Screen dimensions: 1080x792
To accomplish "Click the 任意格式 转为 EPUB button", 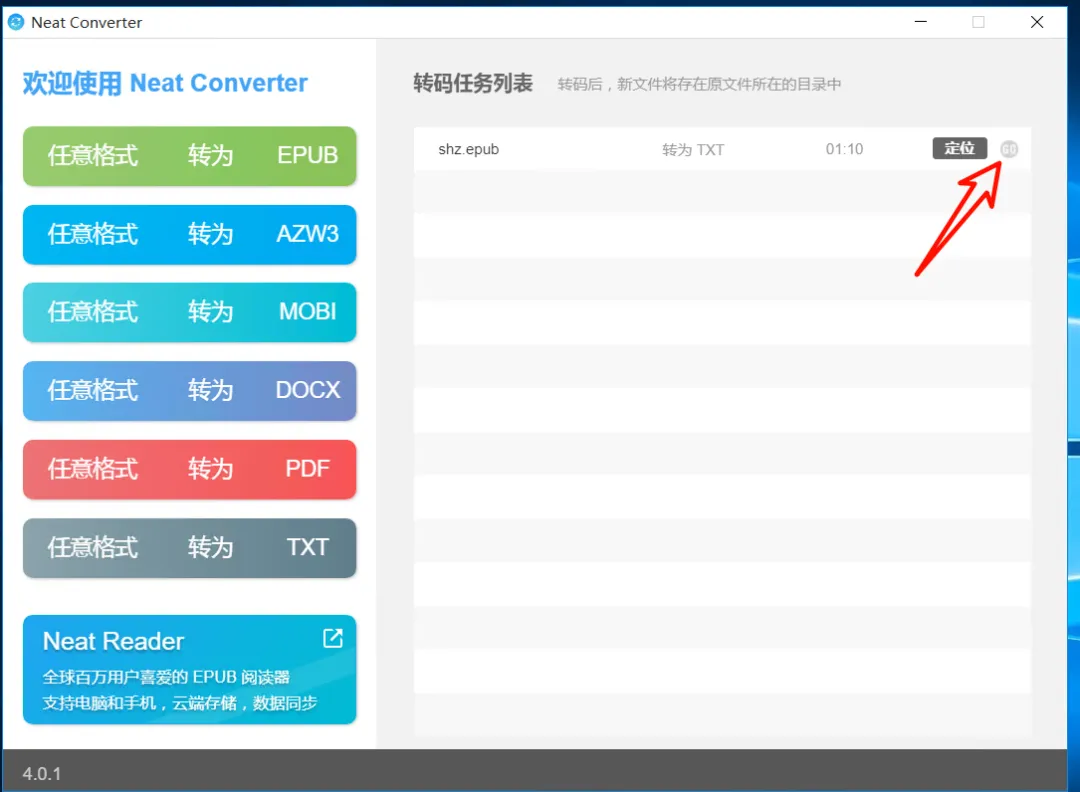I will pyautogui.click(x=189, y=156).
